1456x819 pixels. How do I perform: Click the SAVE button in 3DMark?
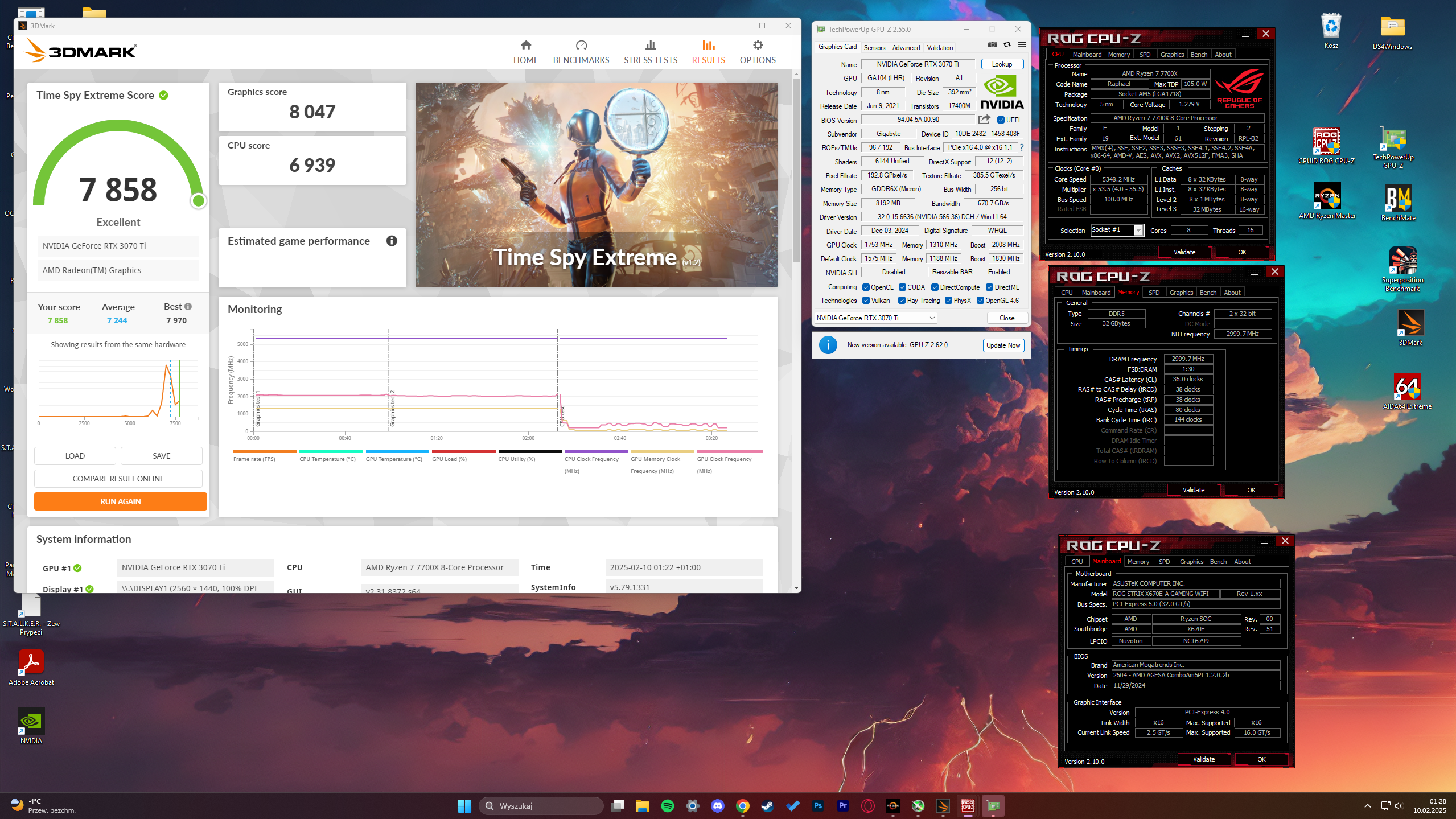[x=162, y=456]
